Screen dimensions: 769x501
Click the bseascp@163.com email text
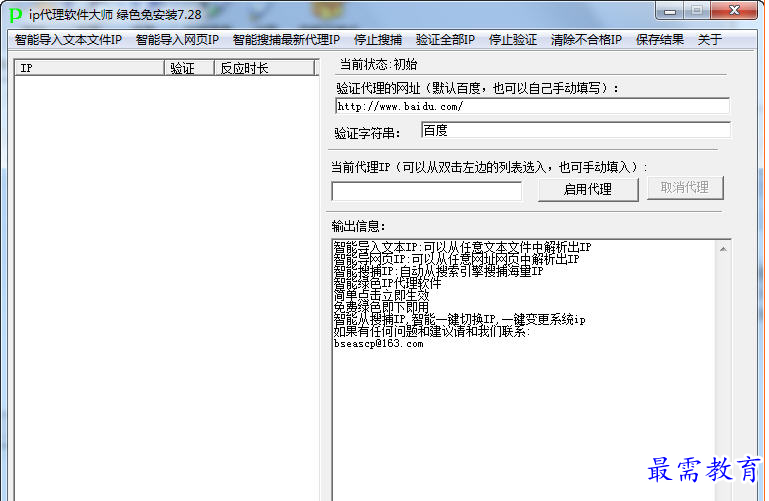point(379,344)
